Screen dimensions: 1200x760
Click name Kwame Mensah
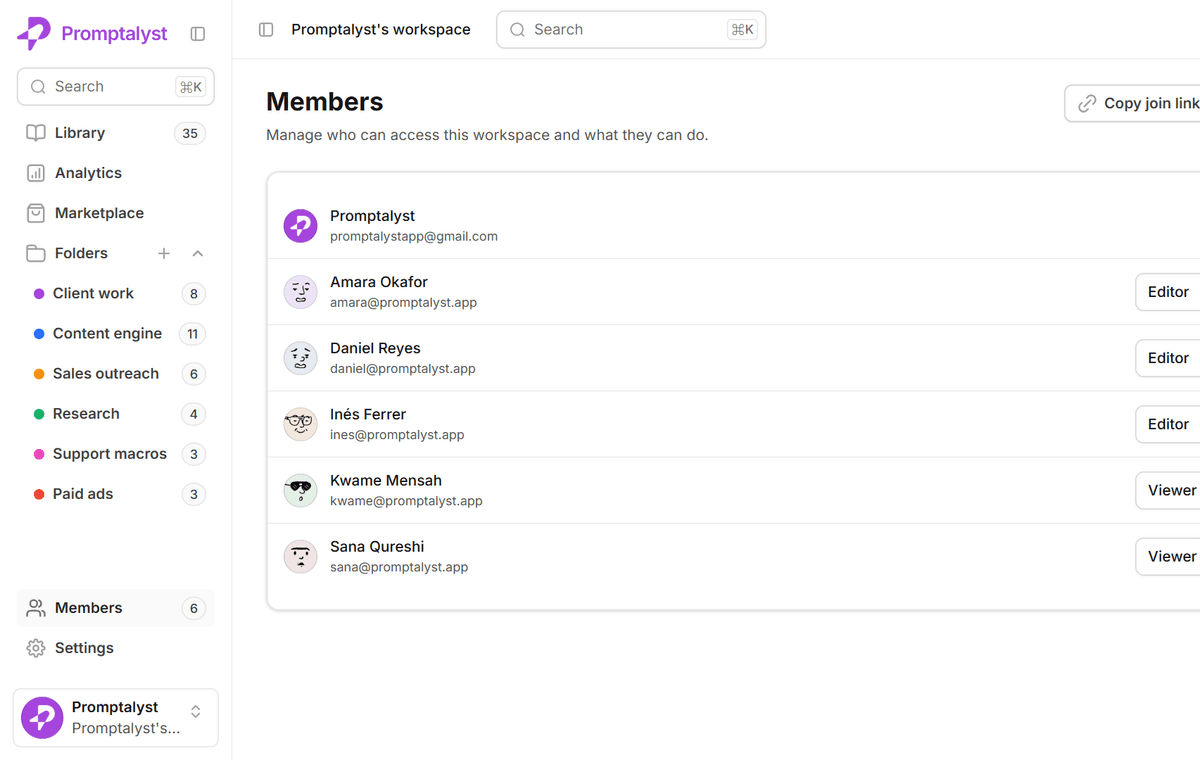tap(386, 480)
